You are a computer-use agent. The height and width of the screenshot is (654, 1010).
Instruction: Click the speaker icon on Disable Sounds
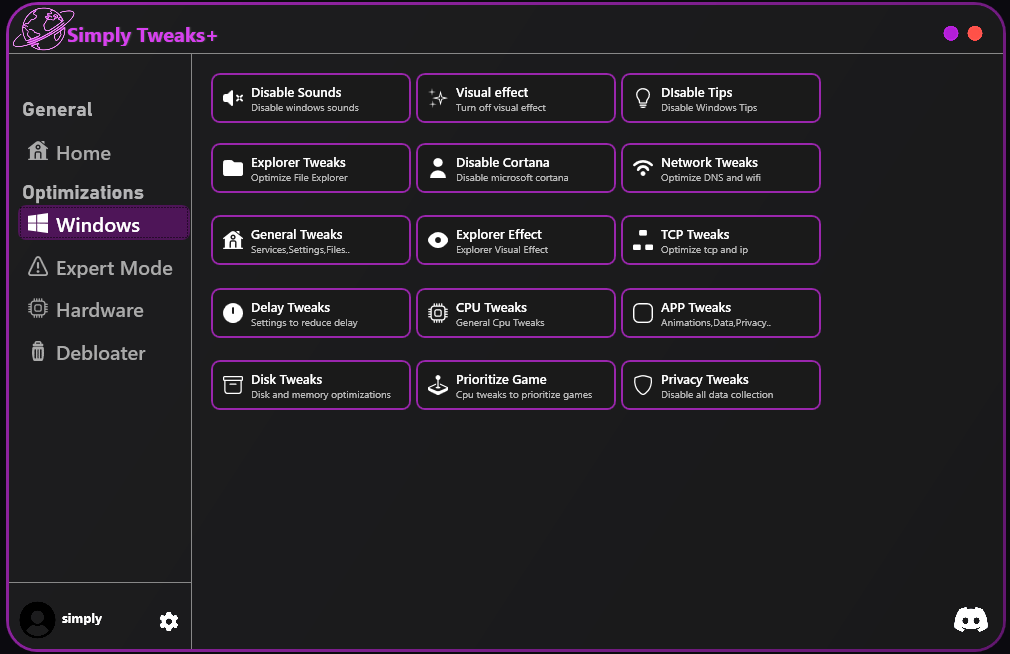click(231, 98)
